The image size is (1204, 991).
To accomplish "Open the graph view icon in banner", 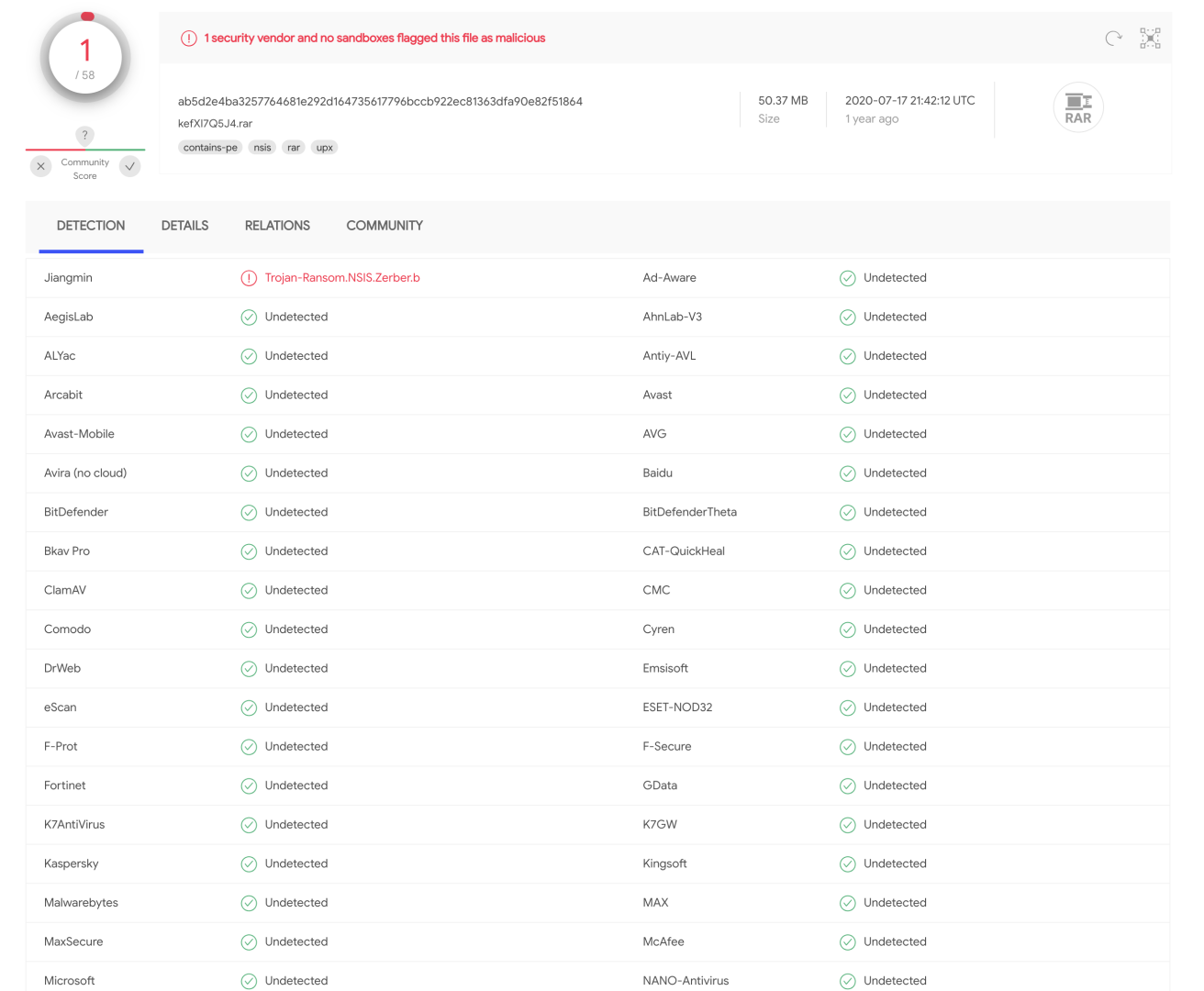I will click(x=1150, y=38).
